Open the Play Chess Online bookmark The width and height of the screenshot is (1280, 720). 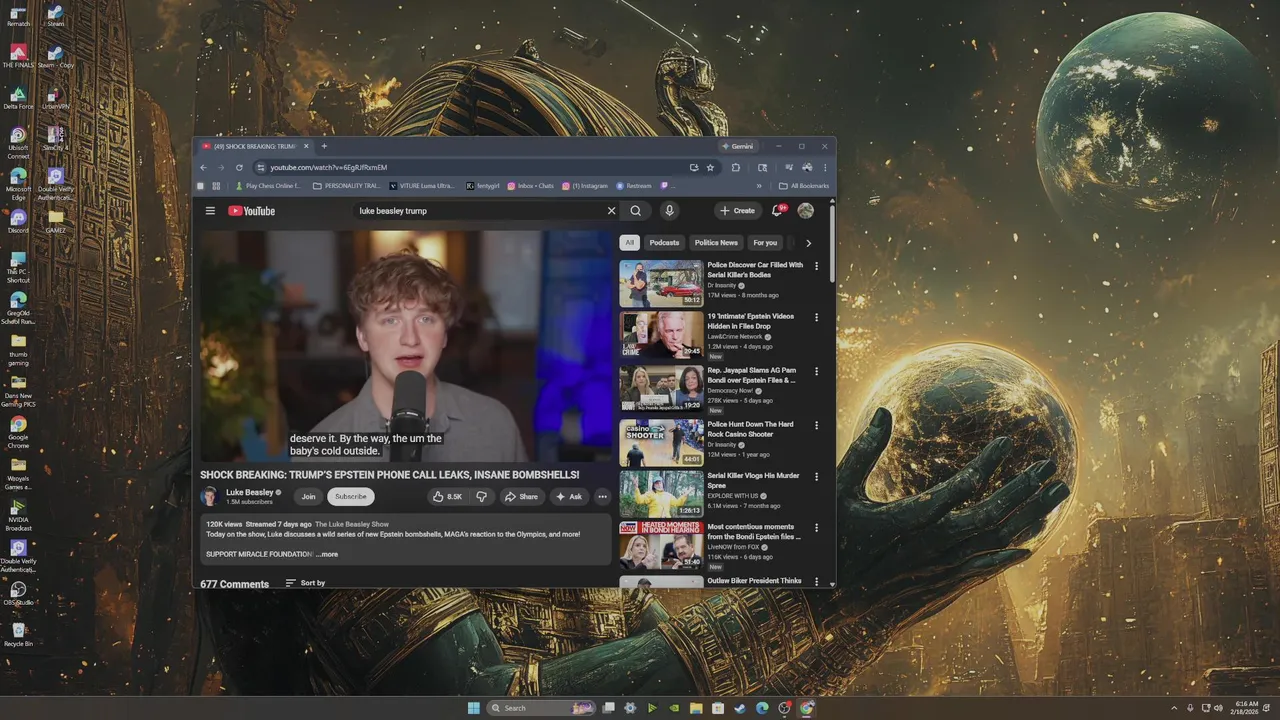pos(267,186)
